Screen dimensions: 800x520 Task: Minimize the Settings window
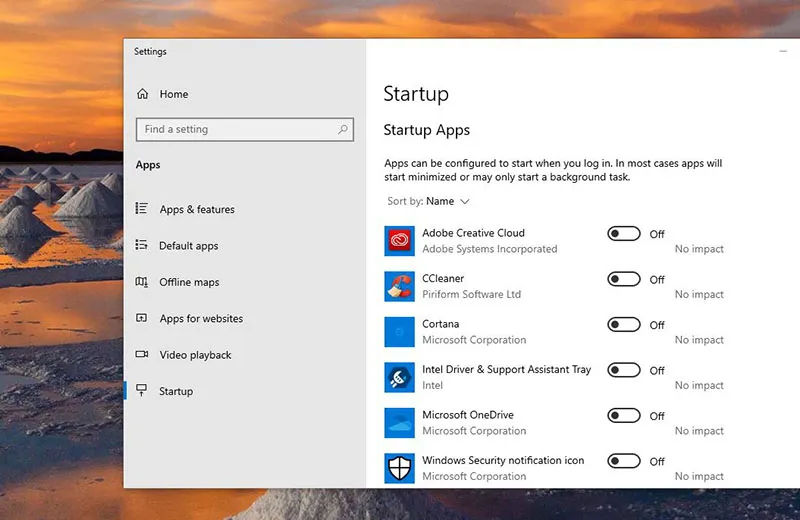pos(783,51)
